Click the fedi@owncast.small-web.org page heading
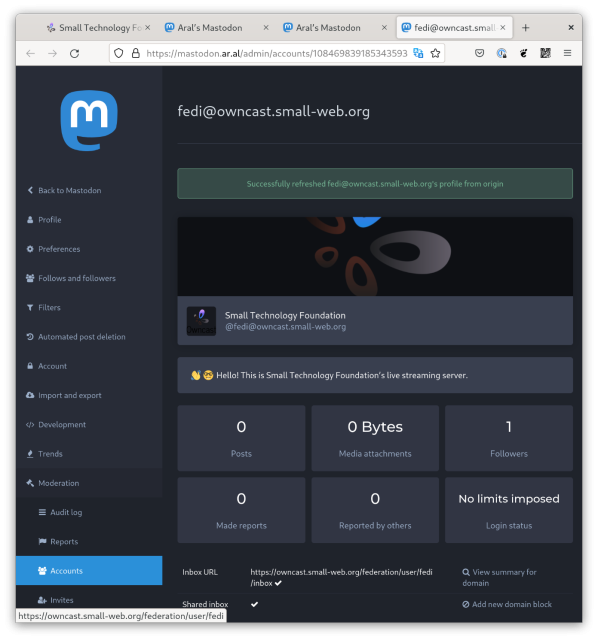Screen dimensions: 598x640 (273, 111)
